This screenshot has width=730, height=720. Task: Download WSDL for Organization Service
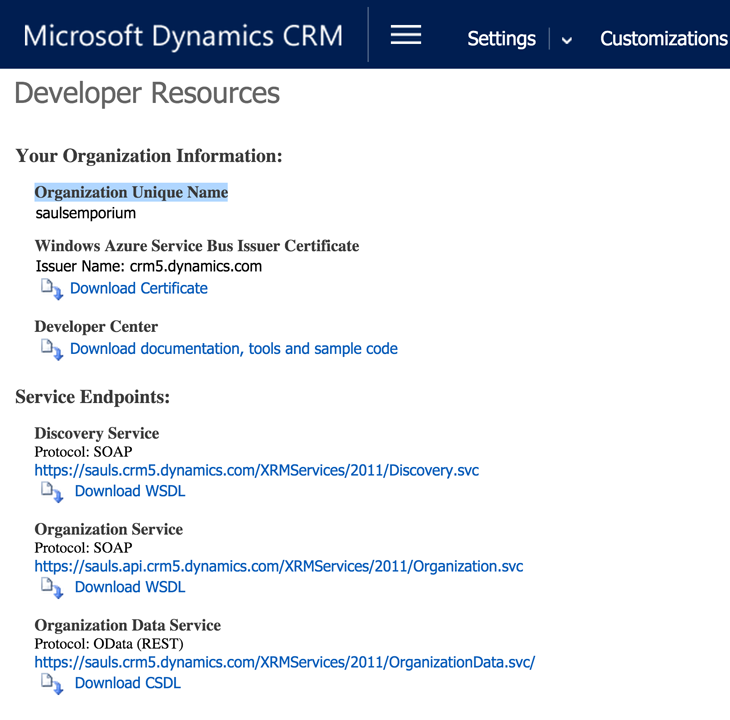click(130, 587)
